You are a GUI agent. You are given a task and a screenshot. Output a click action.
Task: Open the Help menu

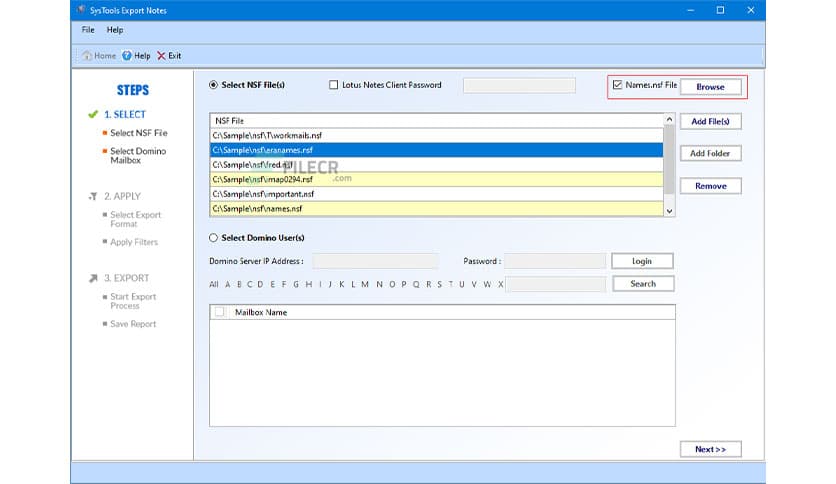[115, 30]
